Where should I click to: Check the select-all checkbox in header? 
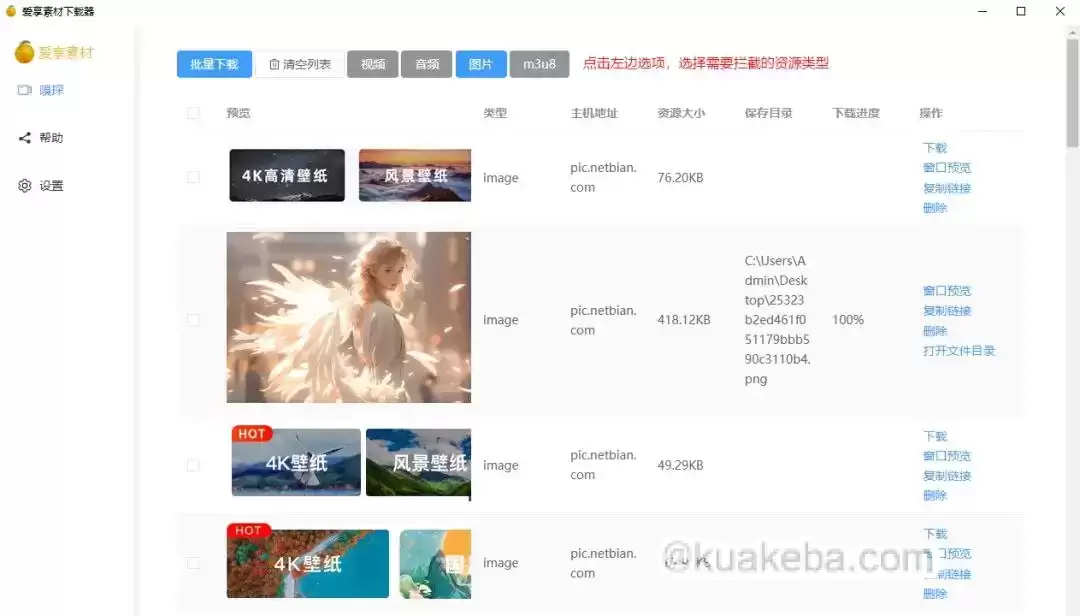pos(193,113)
